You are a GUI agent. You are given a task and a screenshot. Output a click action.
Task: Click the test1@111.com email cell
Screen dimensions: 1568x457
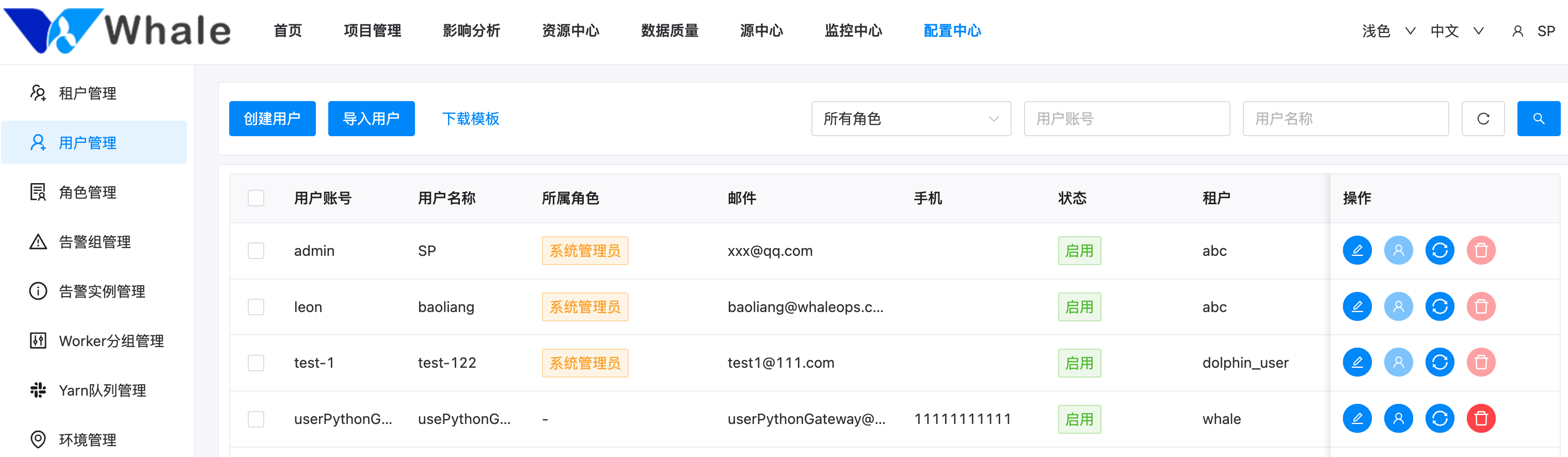(781, 363)
